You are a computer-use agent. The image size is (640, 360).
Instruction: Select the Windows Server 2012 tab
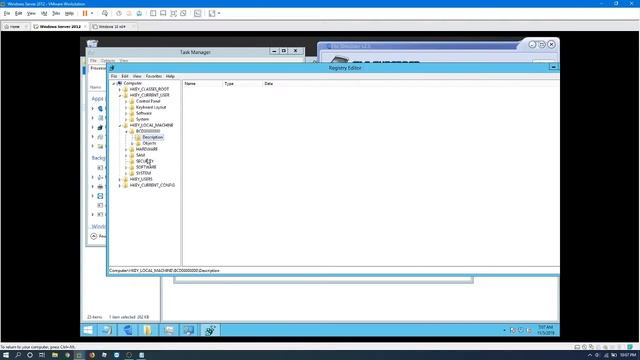[60, 27]
